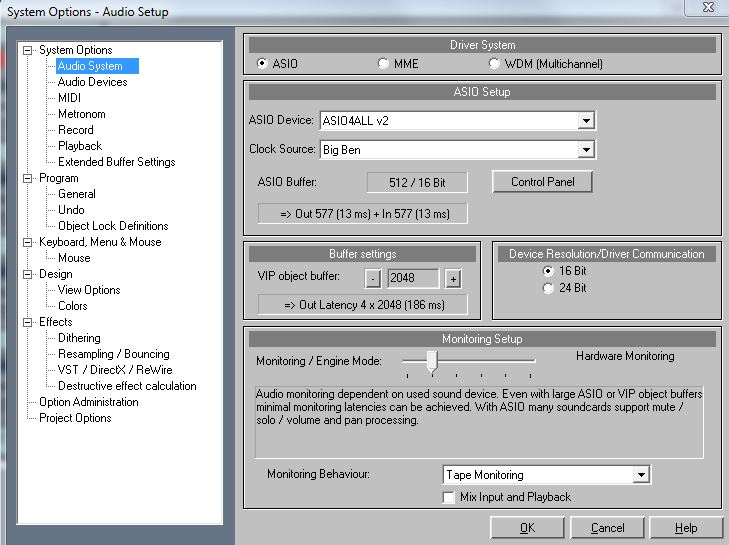The image size is (729, 545).
Task: Click the Out 577 / In 577 latency readout
Action: tap(363, 214)
